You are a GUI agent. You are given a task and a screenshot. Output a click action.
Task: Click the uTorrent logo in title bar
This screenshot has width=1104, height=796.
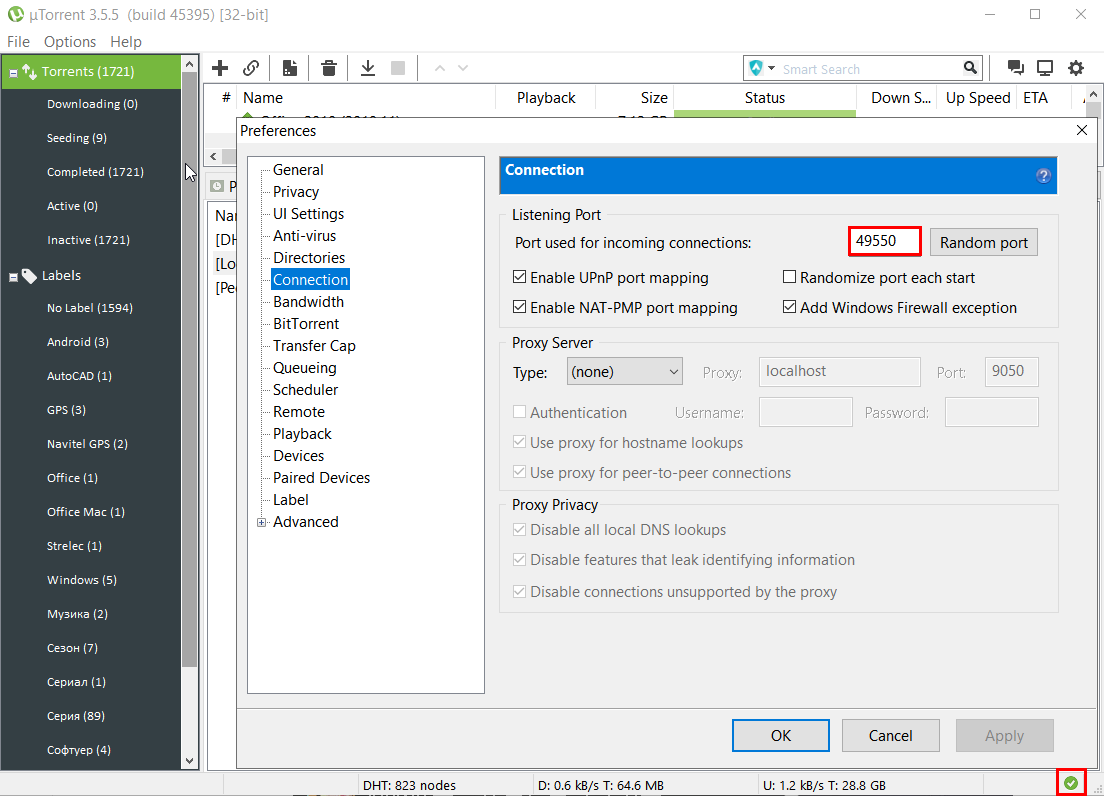coord(15,14)
